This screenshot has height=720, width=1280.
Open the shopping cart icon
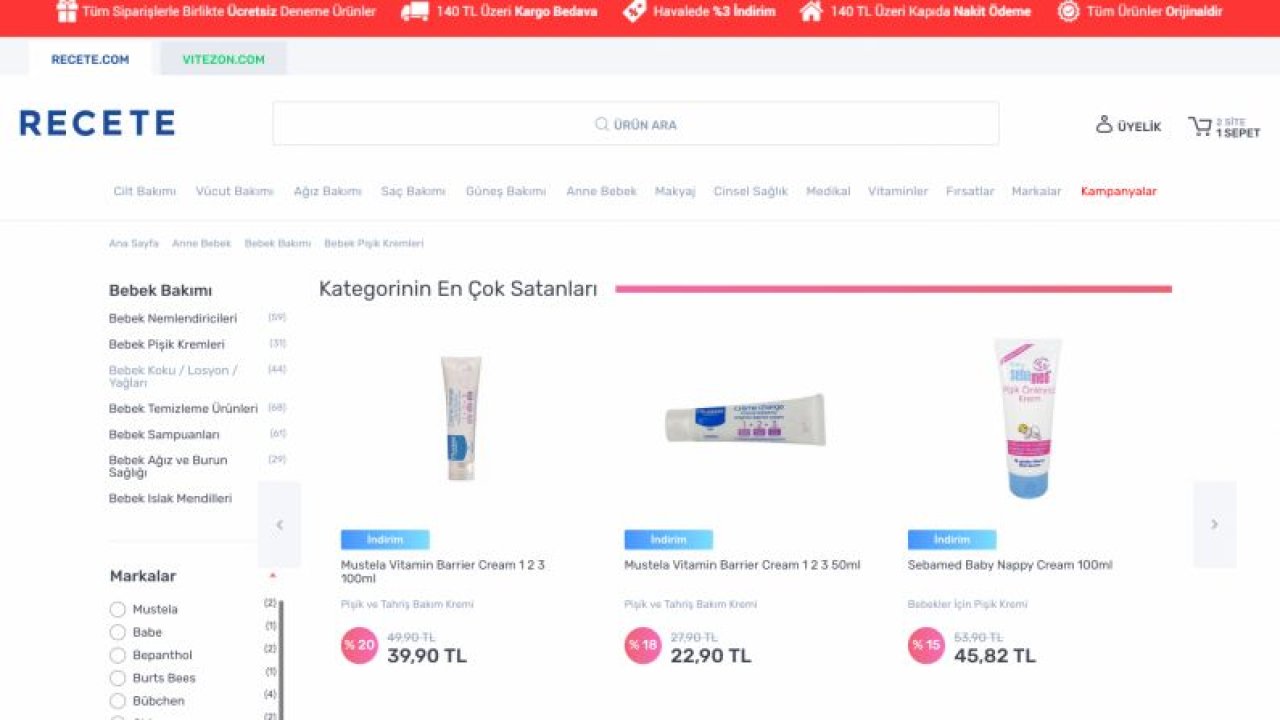(1199, 126)
